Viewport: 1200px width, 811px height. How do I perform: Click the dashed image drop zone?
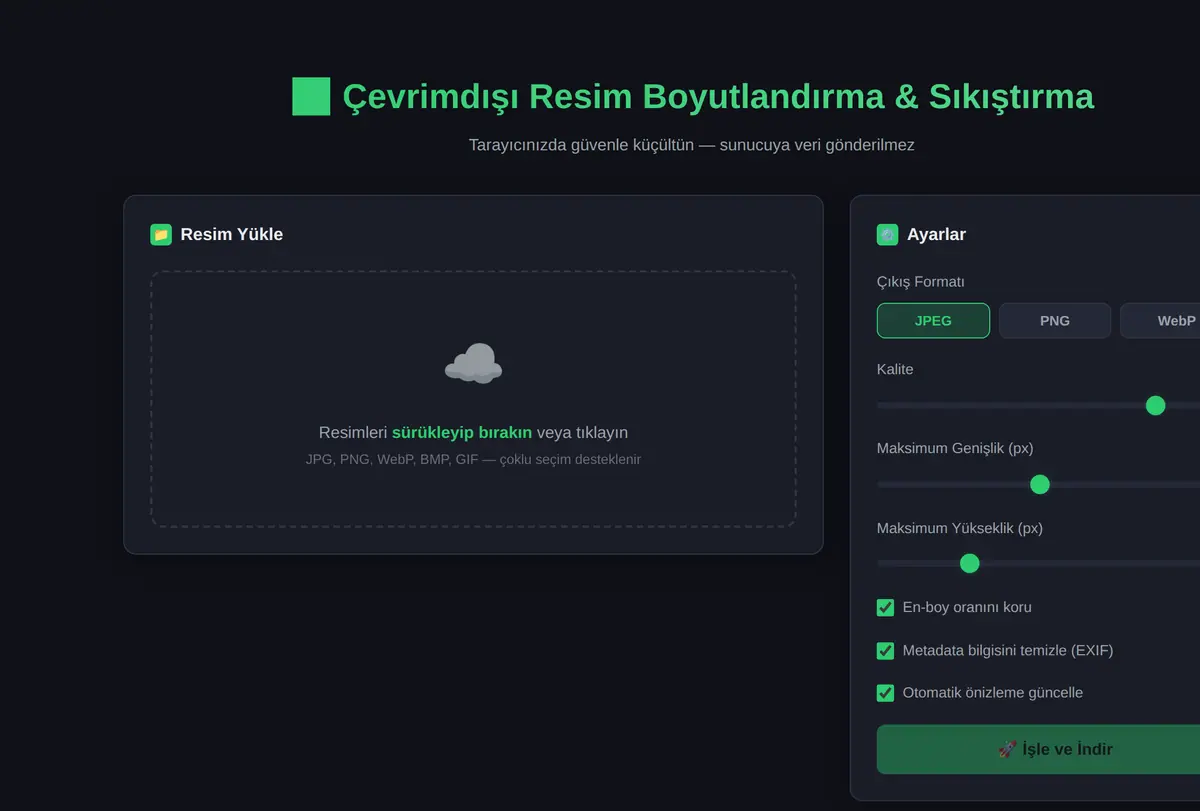click(x=473, y=399)
